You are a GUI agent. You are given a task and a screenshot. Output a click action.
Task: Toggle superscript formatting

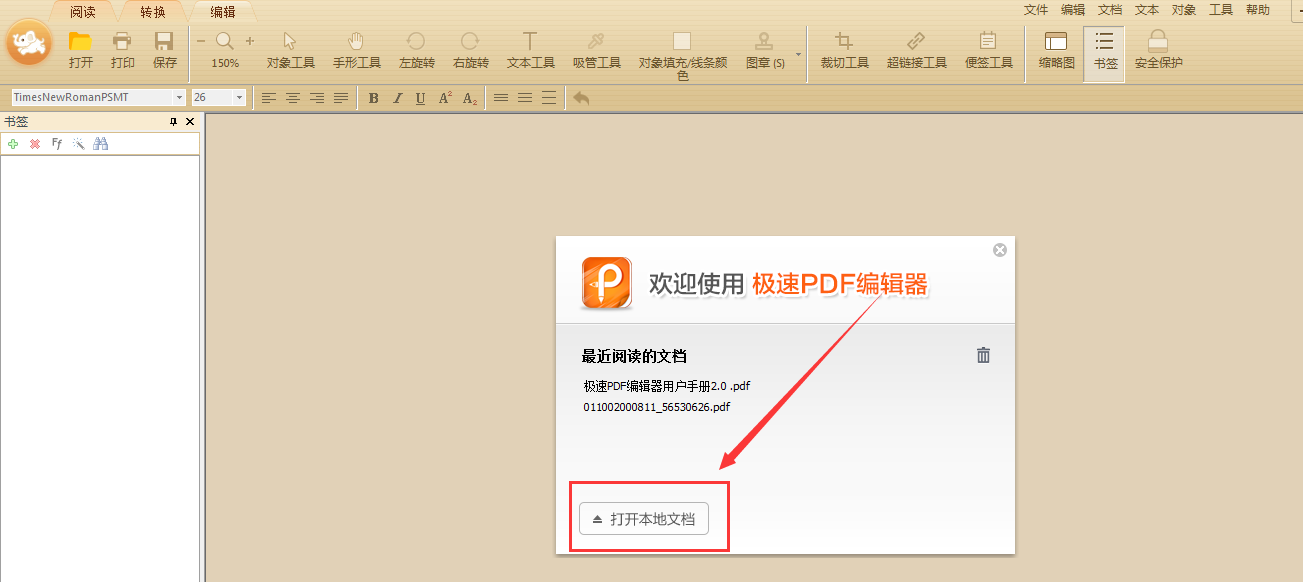(x=445, y=98)
